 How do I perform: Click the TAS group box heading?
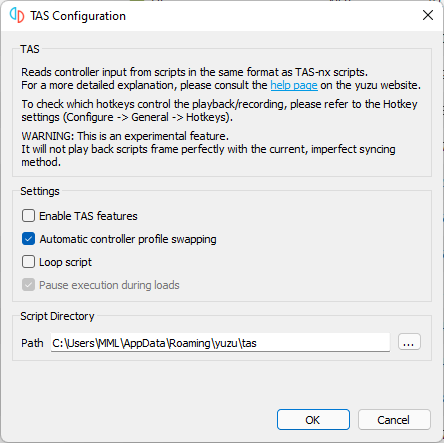pyautogui.click(x=30, y=49)
